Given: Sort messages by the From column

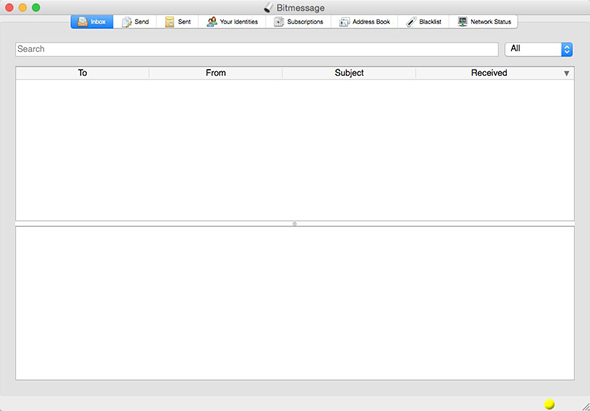Looking at the screenshot, I should coord(216,73).
